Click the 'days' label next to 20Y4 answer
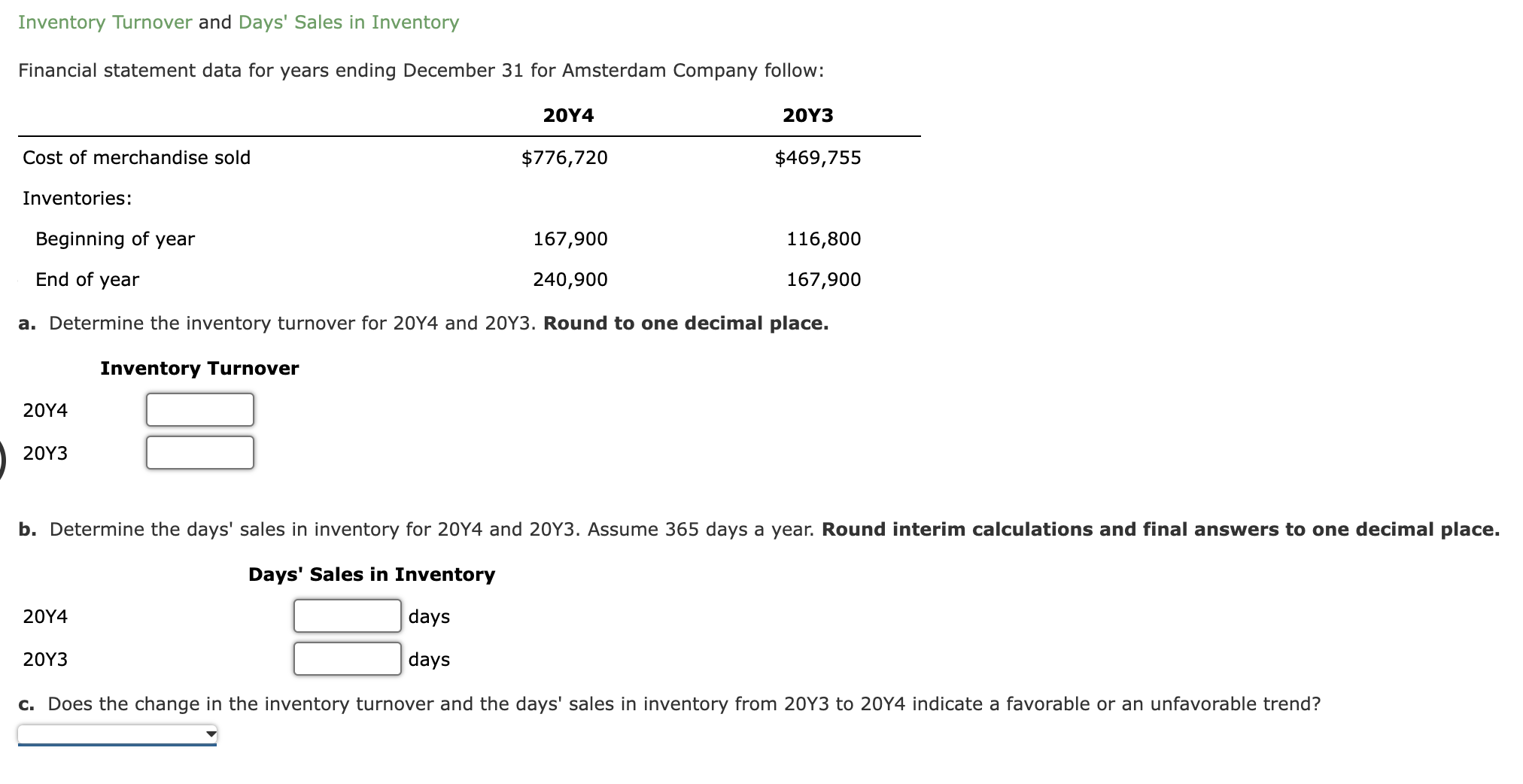Screen dimensions: 1523x784 click(429, 615)
